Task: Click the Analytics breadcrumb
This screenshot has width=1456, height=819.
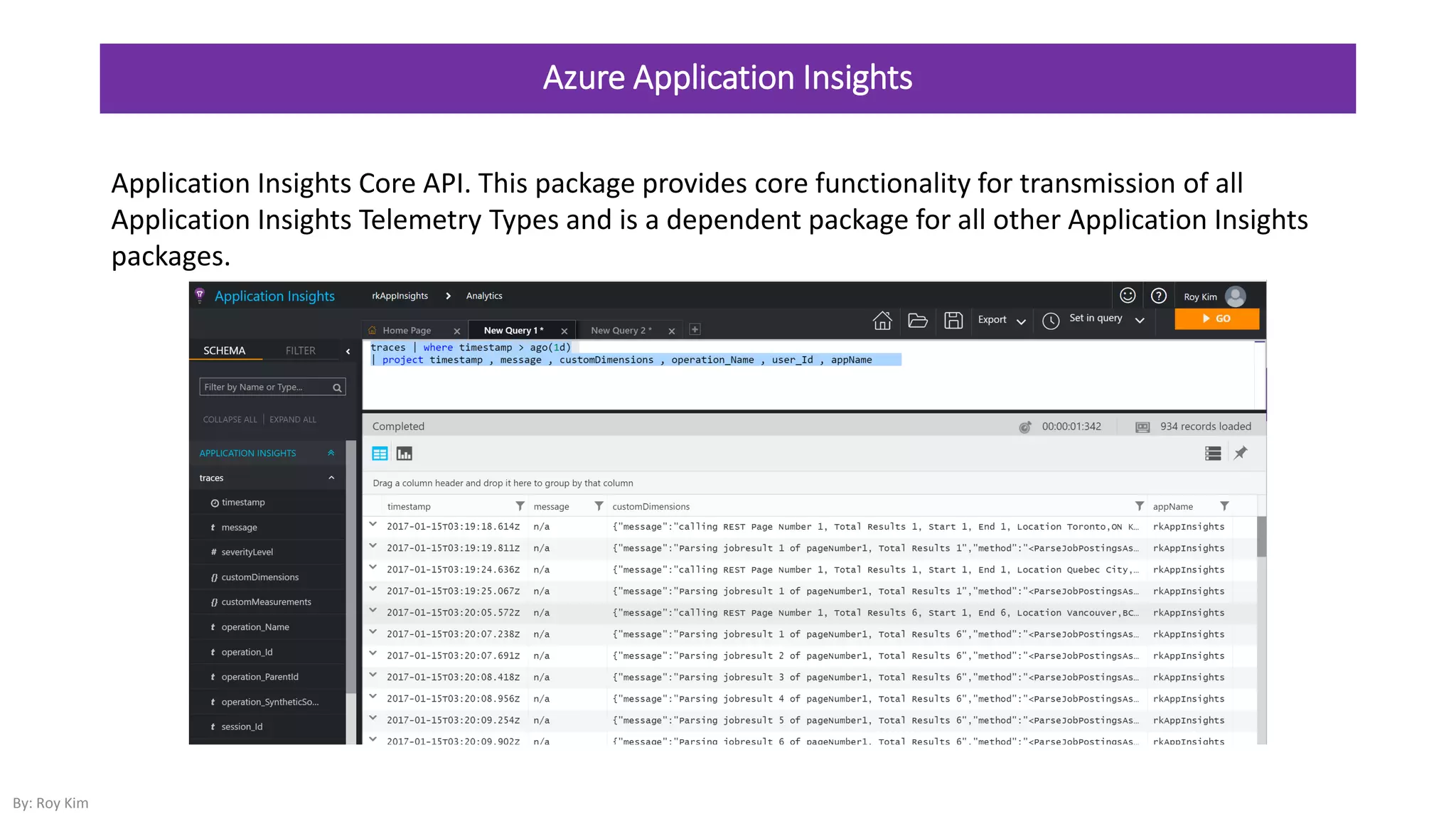Action: point(484,296)
